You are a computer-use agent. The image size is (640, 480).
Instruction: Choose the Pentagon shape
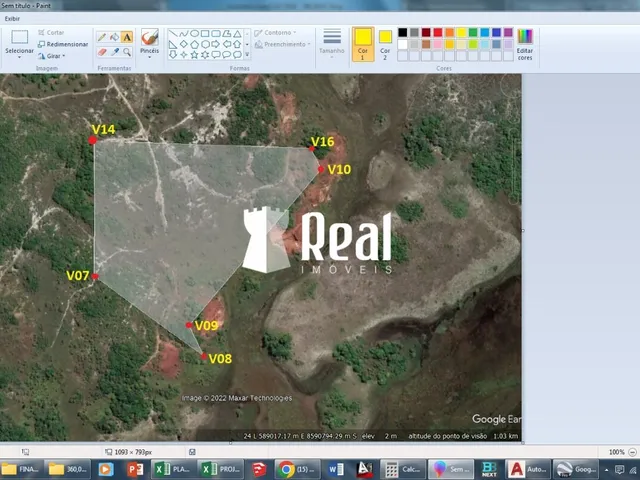pos(194,44)
